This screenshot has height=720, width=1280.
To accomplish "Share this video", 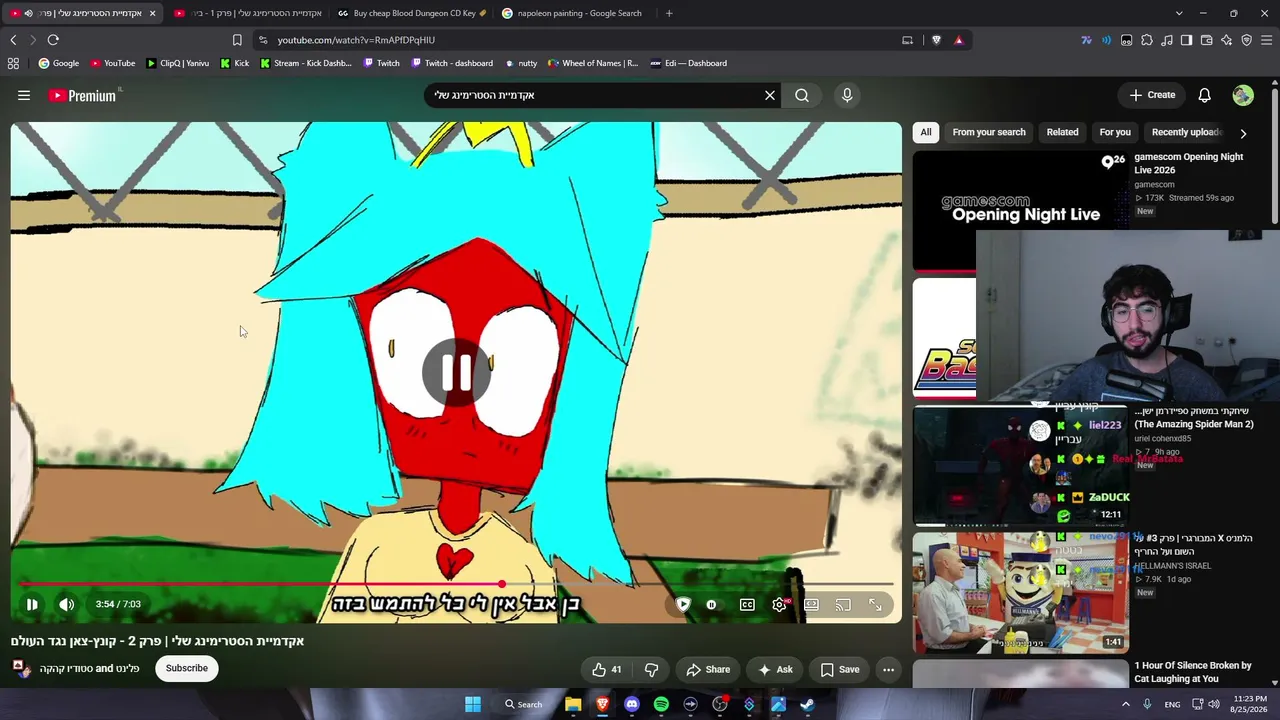I will 708,669.
